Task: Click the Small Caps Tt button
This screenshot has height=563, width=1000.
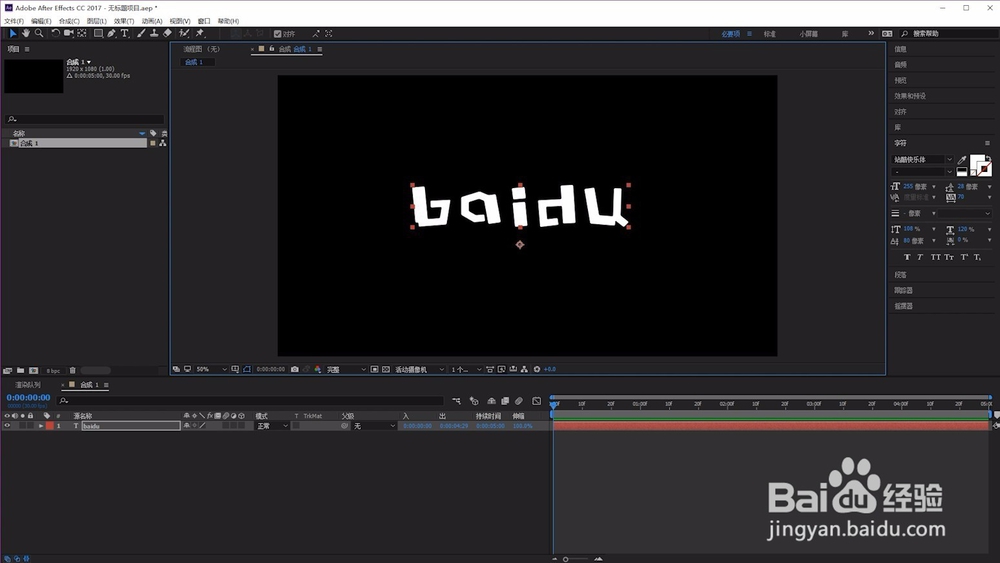Action: [949, 257]
